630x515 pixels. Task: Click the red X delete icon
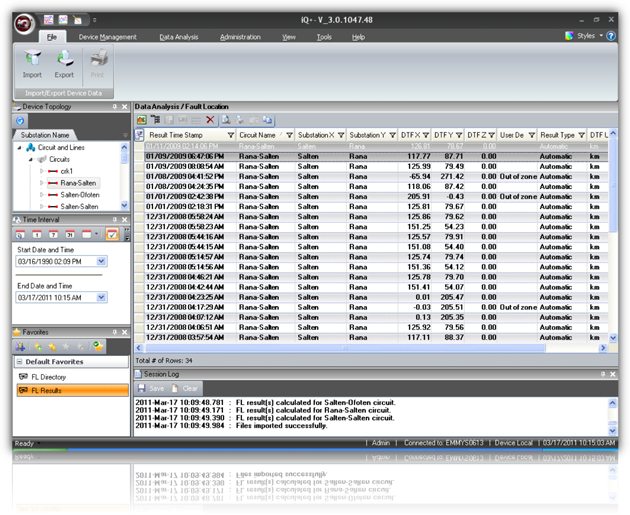(210, 120)
